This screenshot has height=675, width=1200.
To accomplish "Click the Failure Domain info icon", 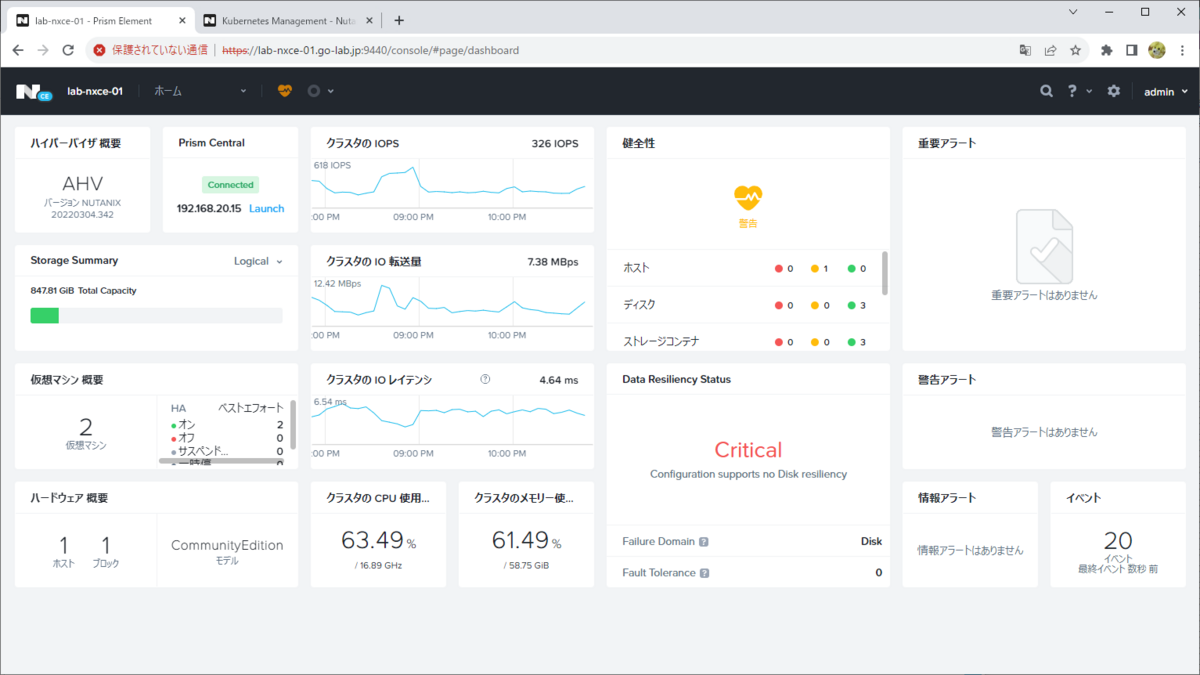I will coord(704,542).
